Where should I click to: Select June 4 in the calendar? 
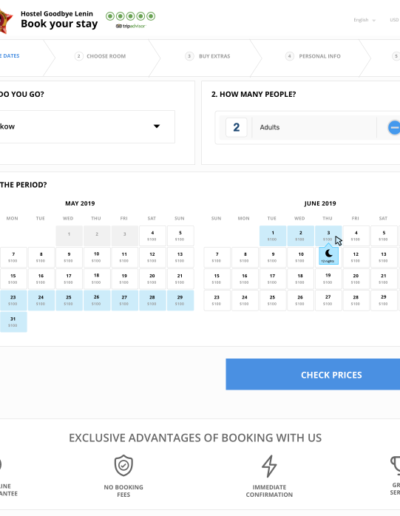(356, 236)
